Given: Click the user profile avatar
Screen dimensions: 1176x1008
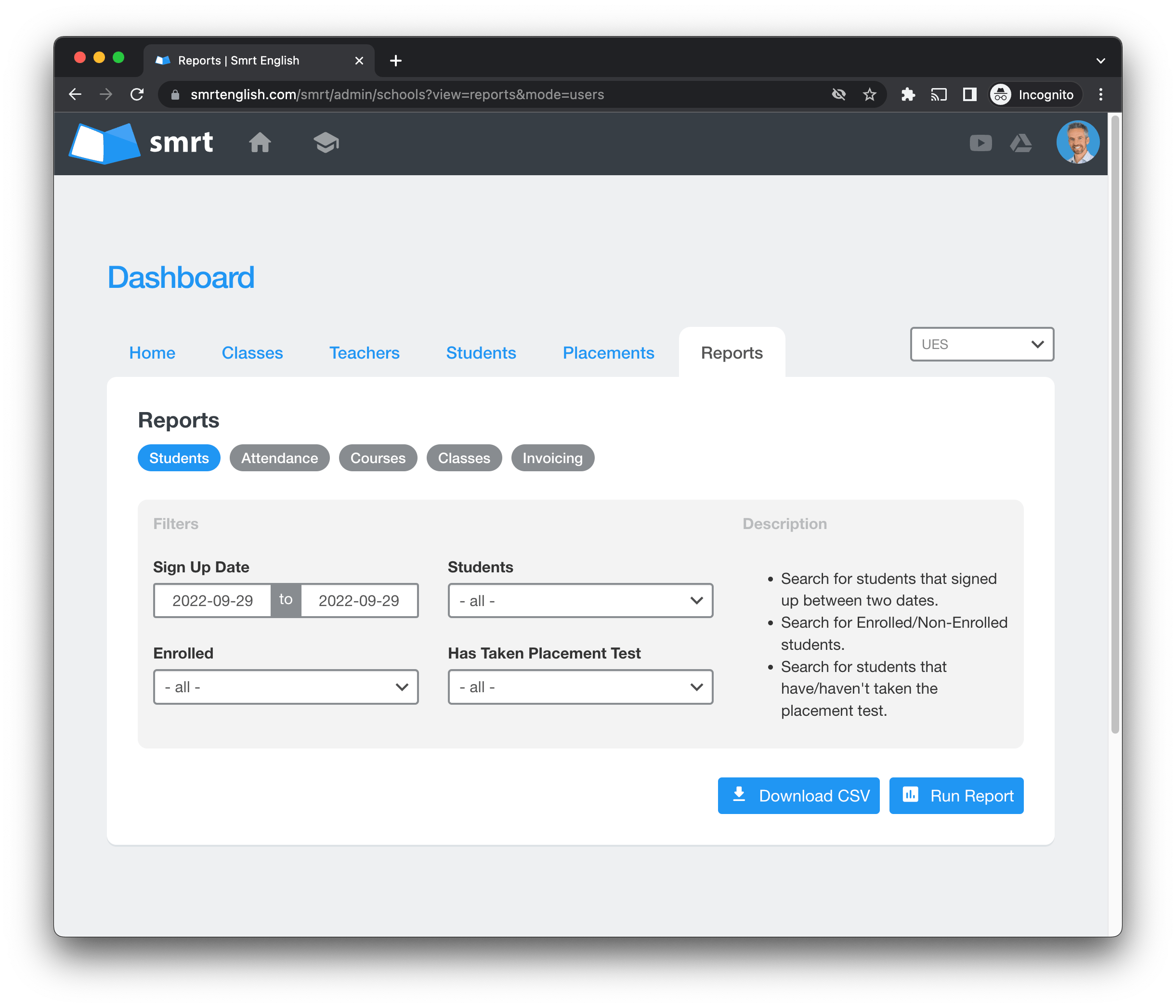Looking at the screenshot, I should point(1077,142).
